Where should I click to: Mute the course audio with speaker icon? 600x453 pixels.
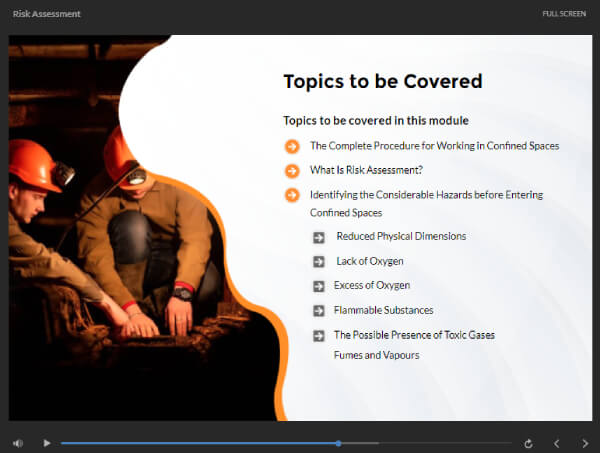click(18, 443)
